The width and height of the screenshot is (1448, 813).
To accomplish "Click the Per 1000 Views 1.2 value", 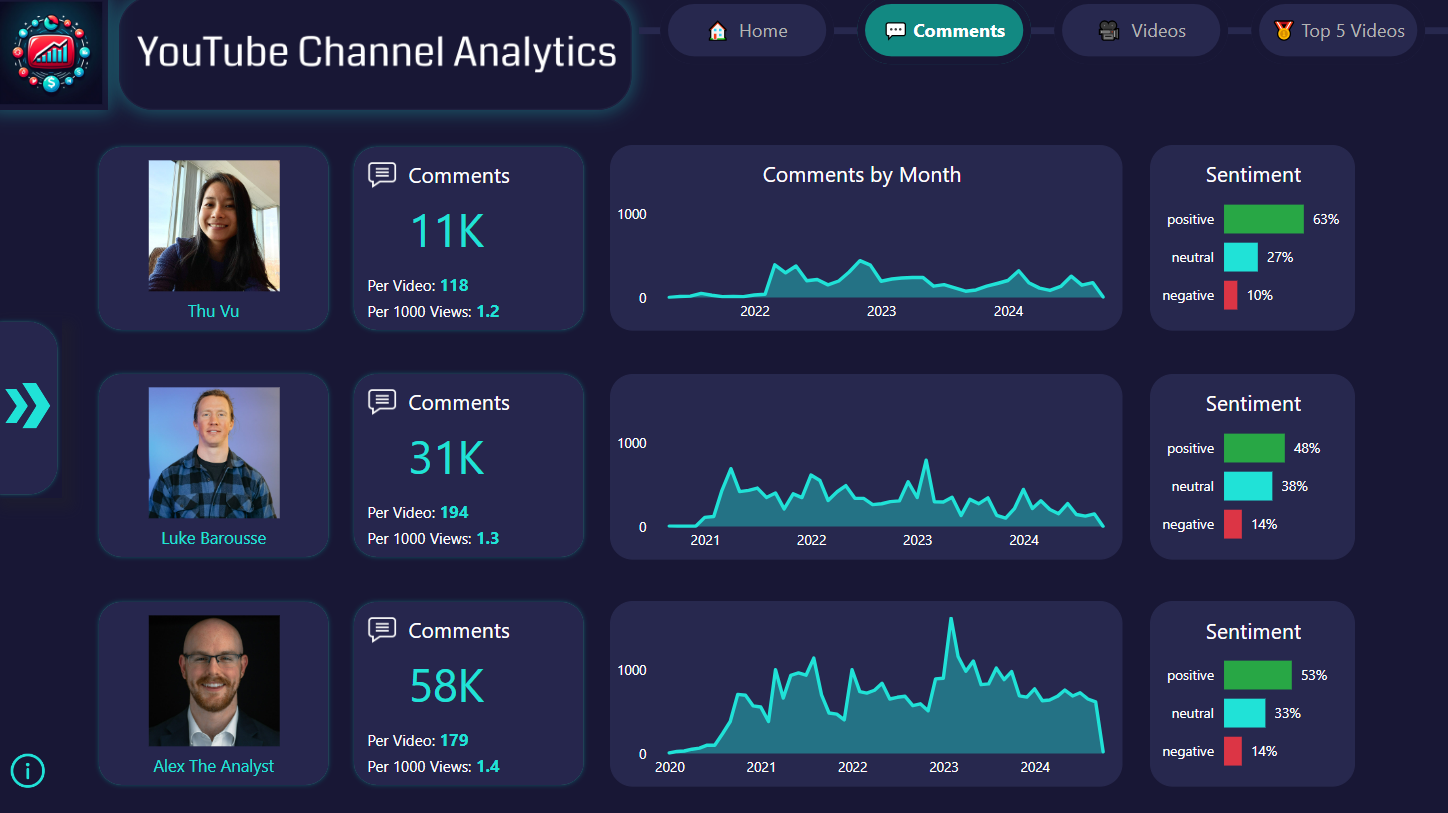I will click(x=488, y=311).
